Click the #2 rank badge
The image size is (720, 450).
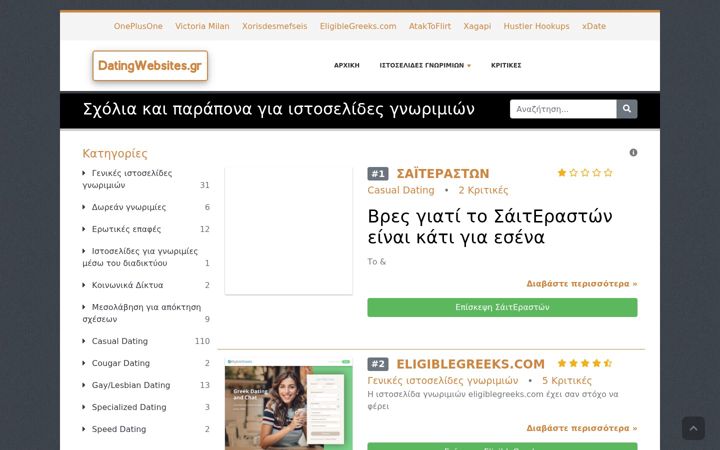point(378,364)
